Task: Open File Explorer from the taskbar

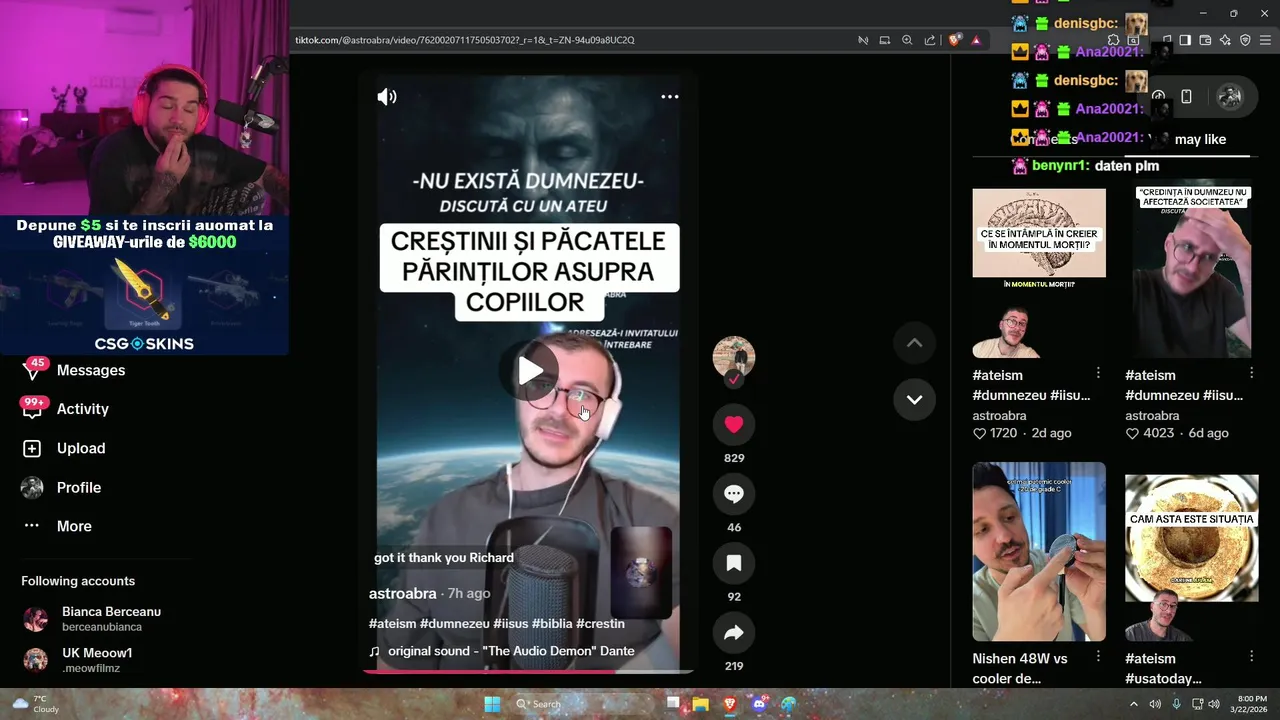Action: coord(701,704)
